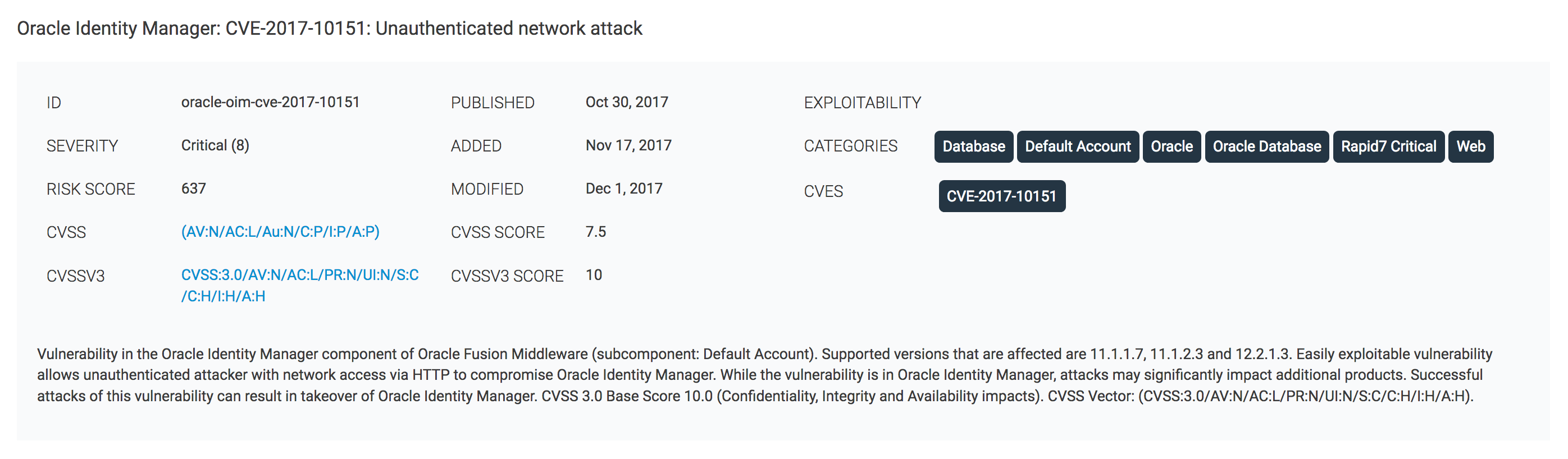This screenshot has height=459, width=1568.
Task: Select the ID value oracle-oim-cve-2017-10151
Action: [x=270, y=102]
